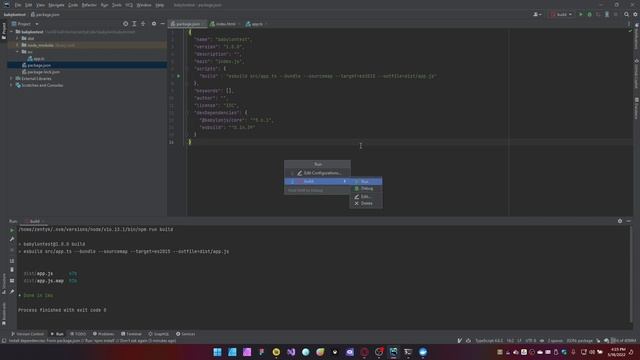
Task: Click the run with coverage icon
Action: (x=598, y=14)
